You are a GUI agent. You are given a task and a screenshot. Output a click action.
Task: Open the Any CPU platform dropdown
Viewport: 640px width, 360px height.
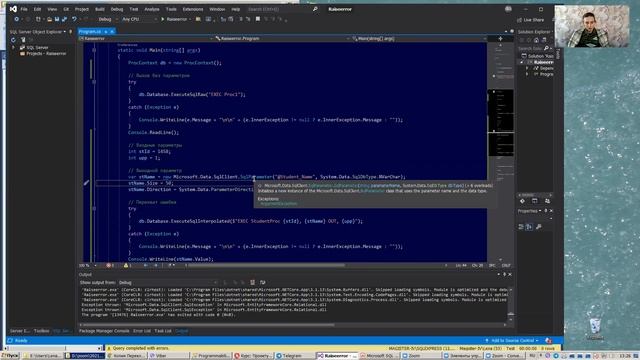coord(139,19)
